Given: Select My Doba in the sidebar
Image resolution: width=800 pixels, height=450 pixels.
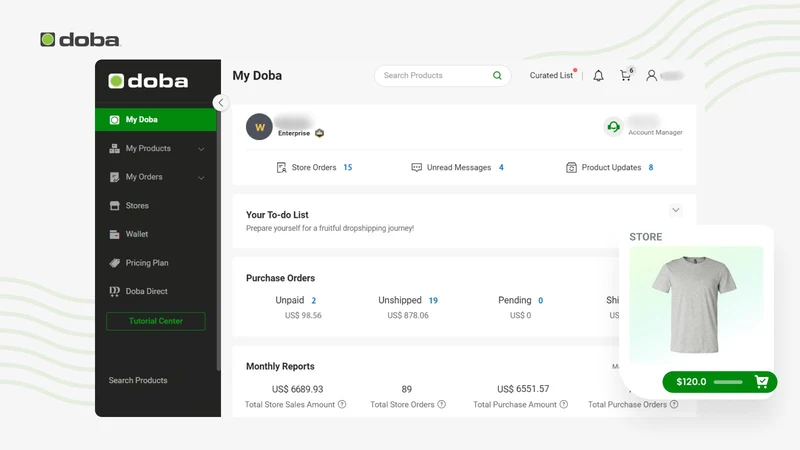Looking at the screenshot, I should (156, 119).
